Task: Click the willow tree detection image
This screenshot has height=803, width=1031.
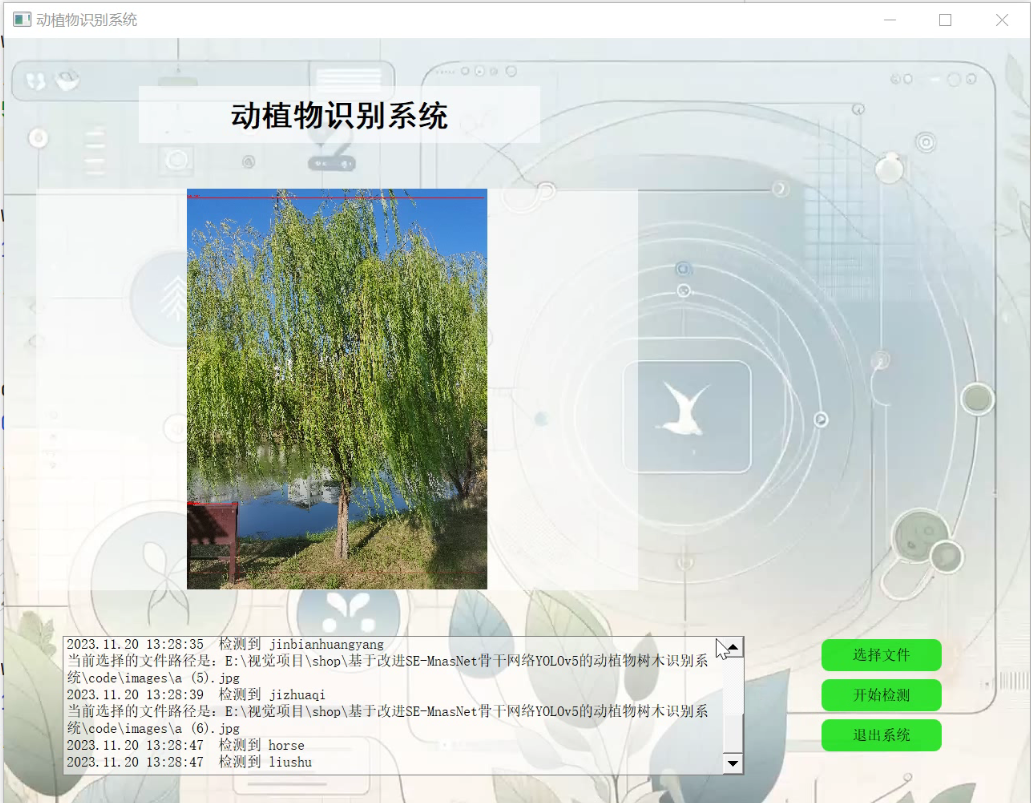Action: (337, 389)
